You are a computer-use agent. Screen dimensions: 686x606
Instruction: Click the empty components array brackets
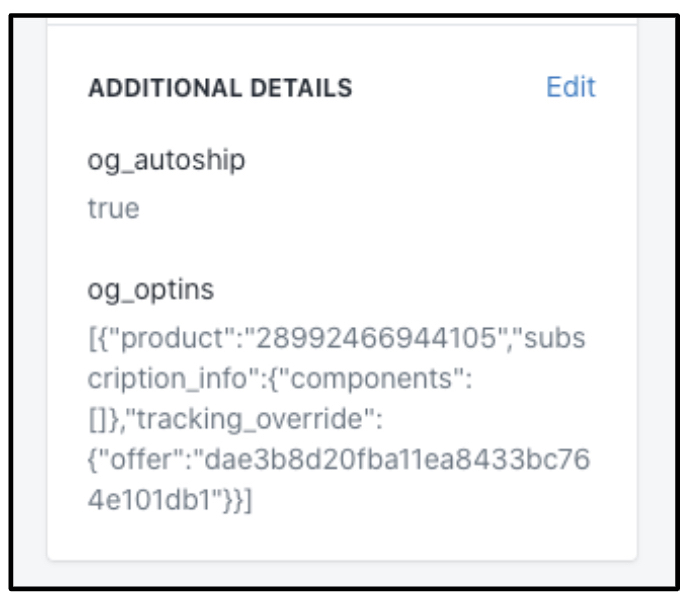(101, 419)
